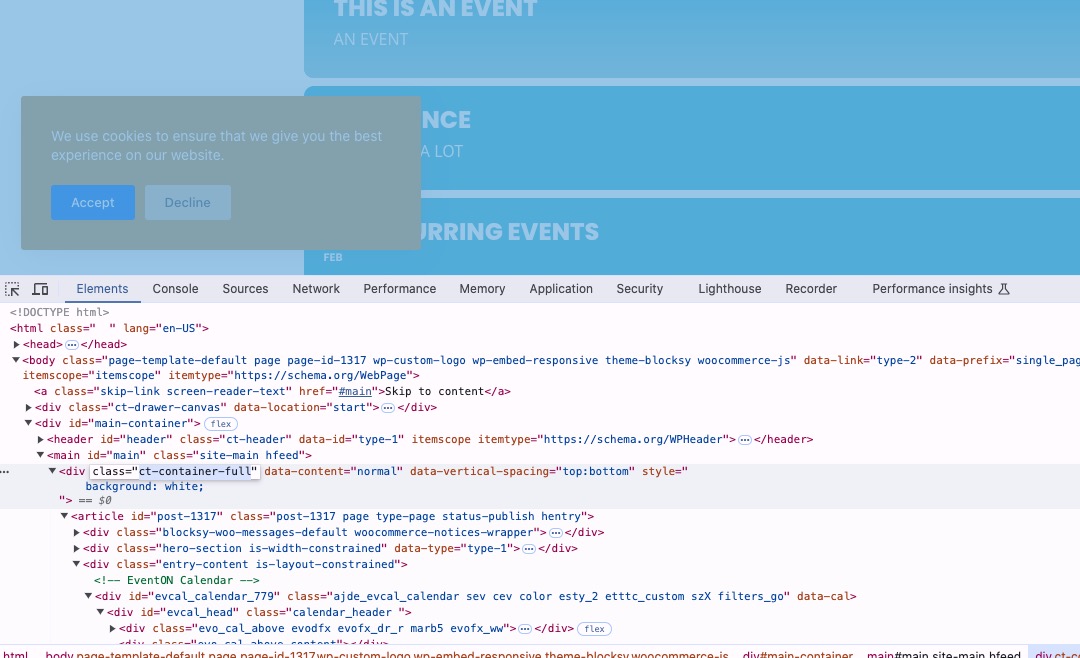Viewport: 1080px width, 658px height.
Task: Collapse the body element node
Action: pyautogui.click(x=16, y=360)
